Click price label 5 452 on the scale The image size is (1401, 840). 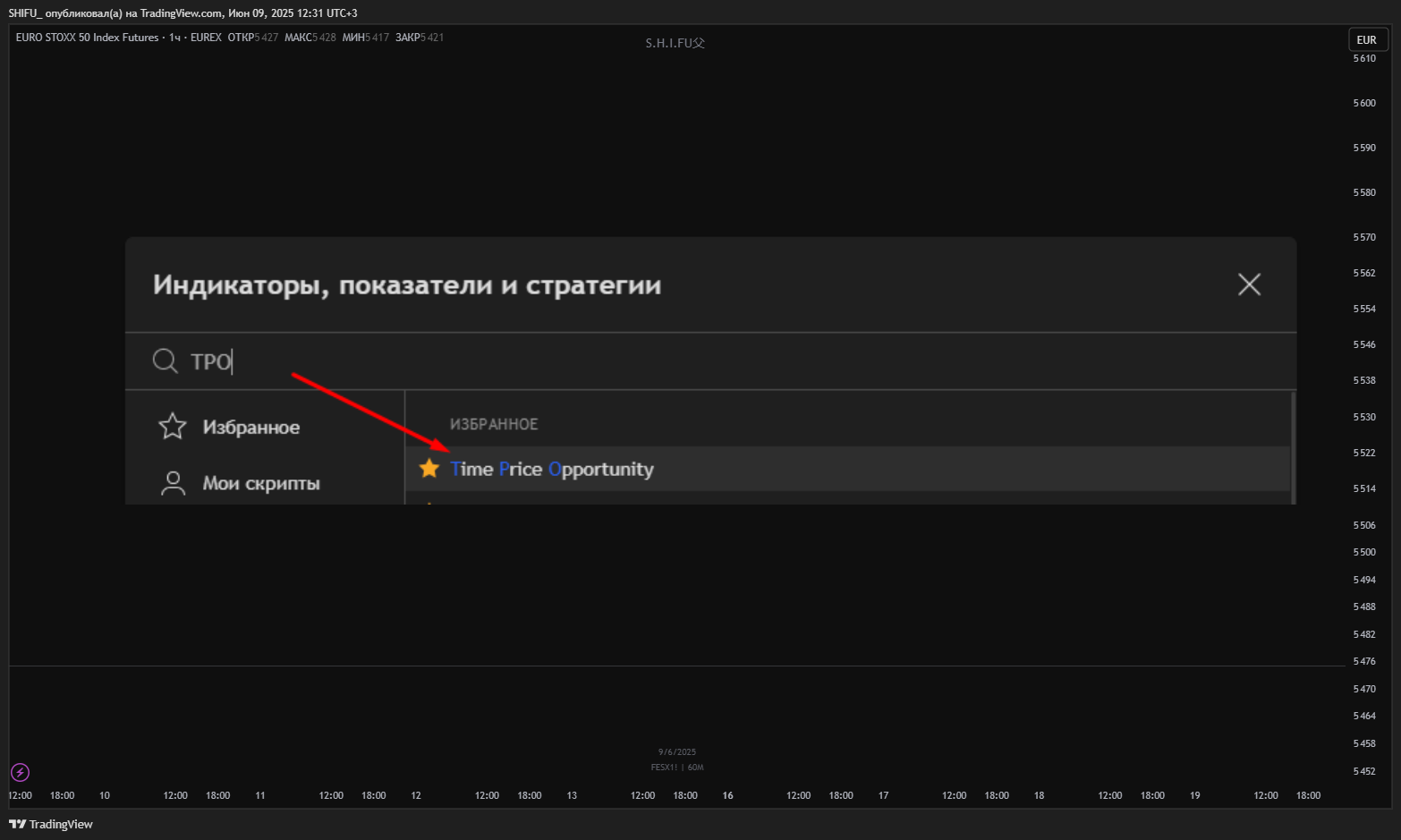[x=1364, y=771]
